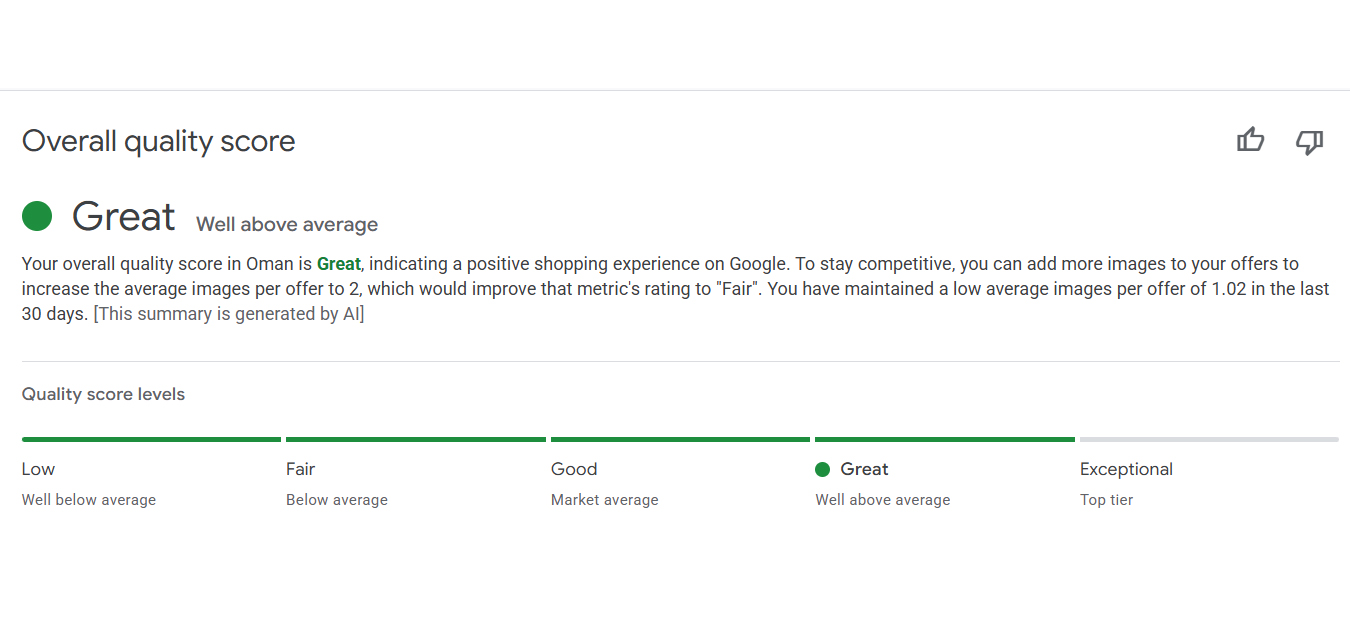Click the green bar above Good level
Image resolution: width=1350 pixels, height=625 pixels.
[x=680, y=439]
